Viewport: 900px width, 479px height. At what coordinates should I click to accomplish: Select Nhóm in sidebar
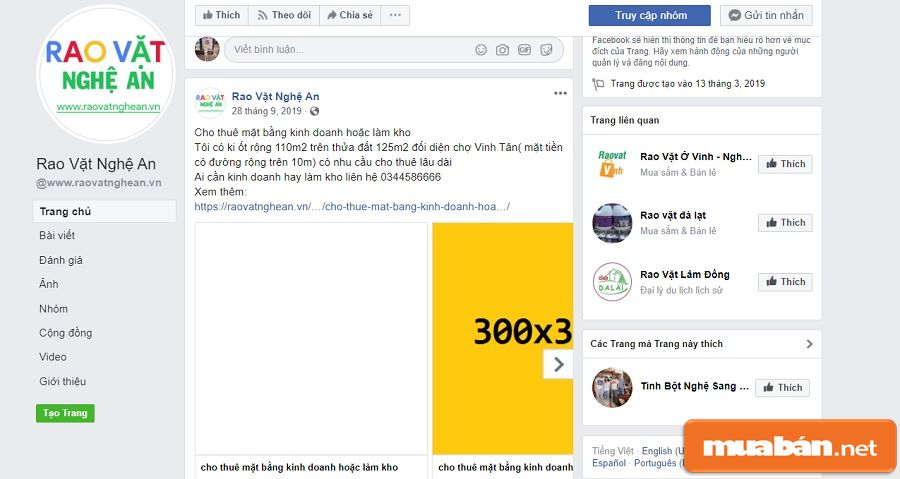click(x=53, y=309)
